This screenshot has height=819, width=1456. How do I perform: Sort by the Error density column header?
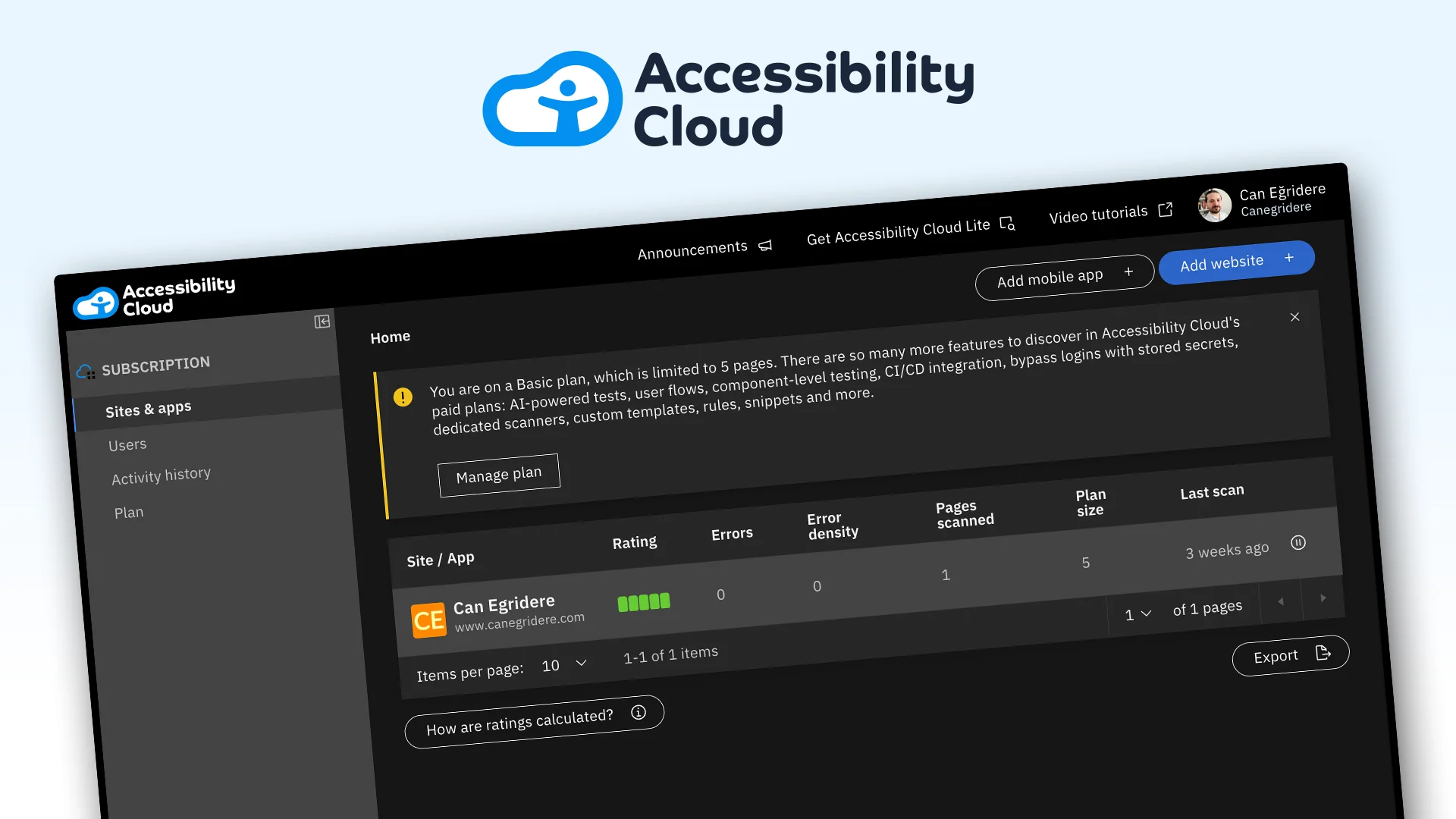click(x=833, y=526)
